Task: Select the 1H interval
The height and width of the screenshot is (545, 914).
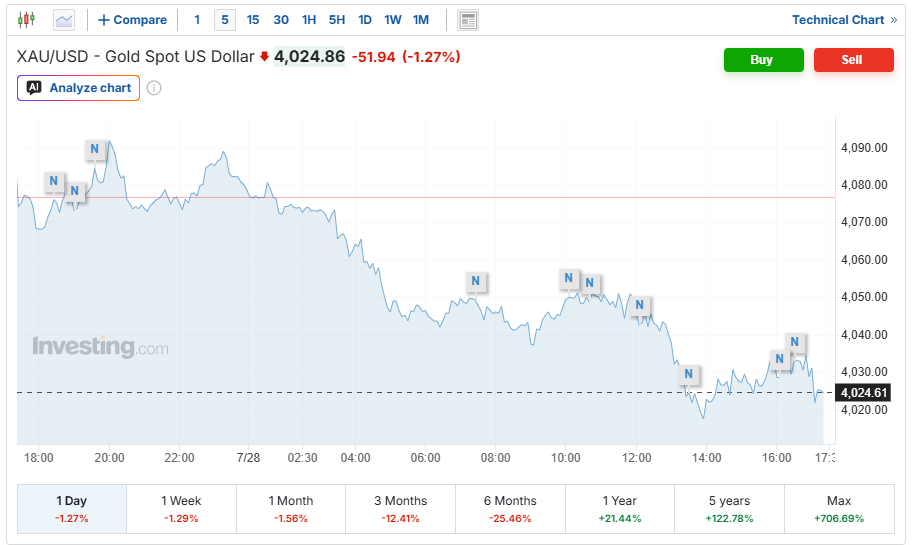Action: [x=309, y=20]
